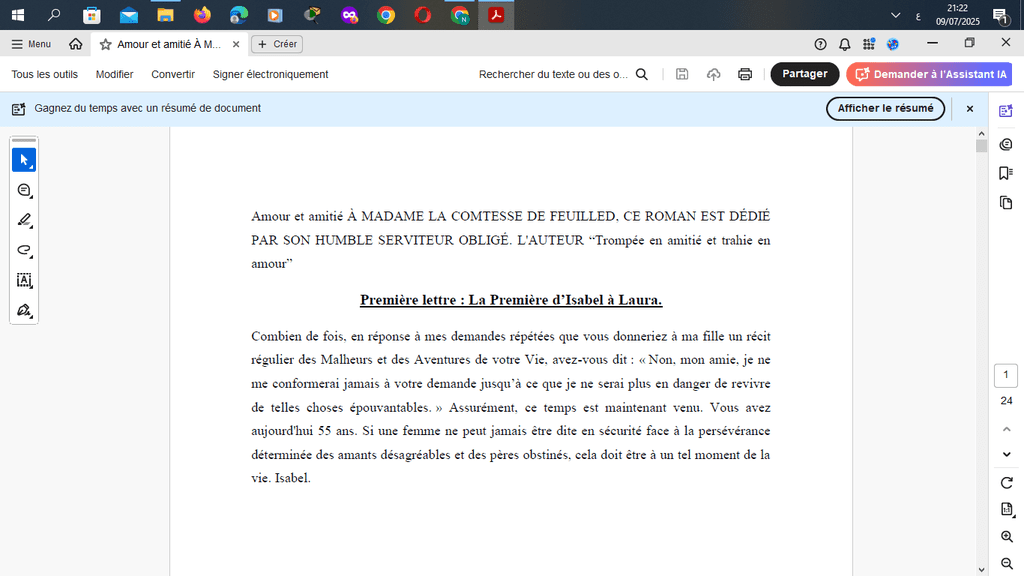
Task: Open the Windows notification center
Action: (1000, 15)
